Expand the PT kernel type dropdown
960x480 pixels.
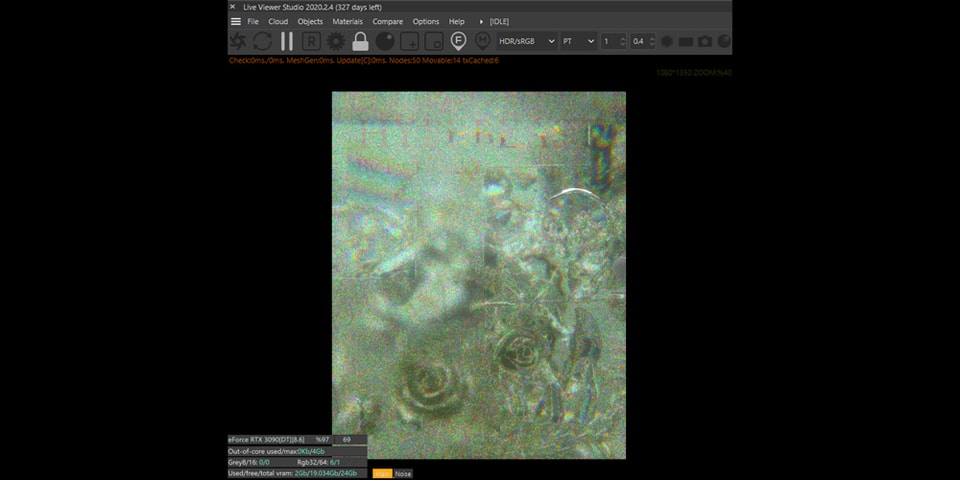coord(578,41)
